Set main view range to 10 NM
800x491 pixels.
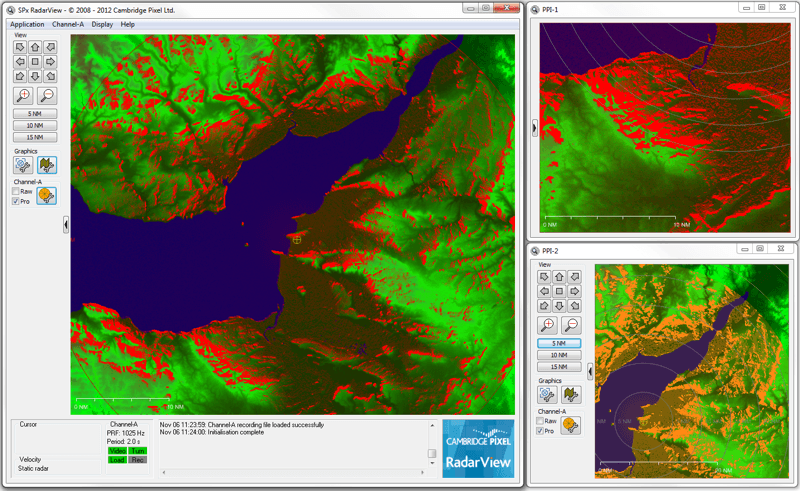(x=35, y=126)
